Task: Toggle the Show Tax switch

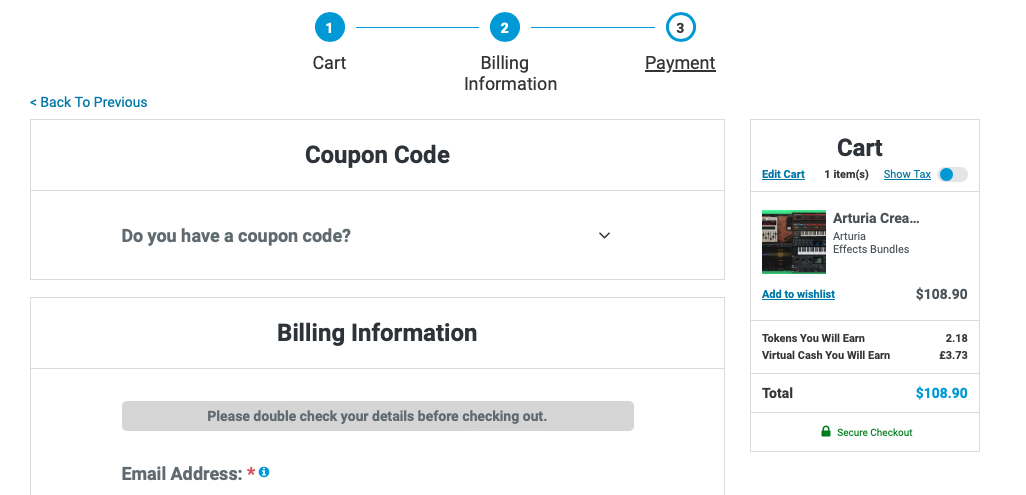Action: (x=952, y=174)
